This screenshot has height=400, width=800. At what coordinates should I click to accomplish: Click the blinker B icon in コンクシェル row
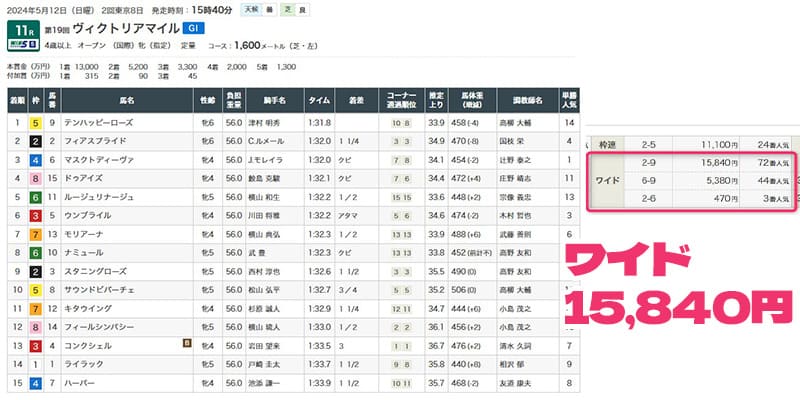187,344
